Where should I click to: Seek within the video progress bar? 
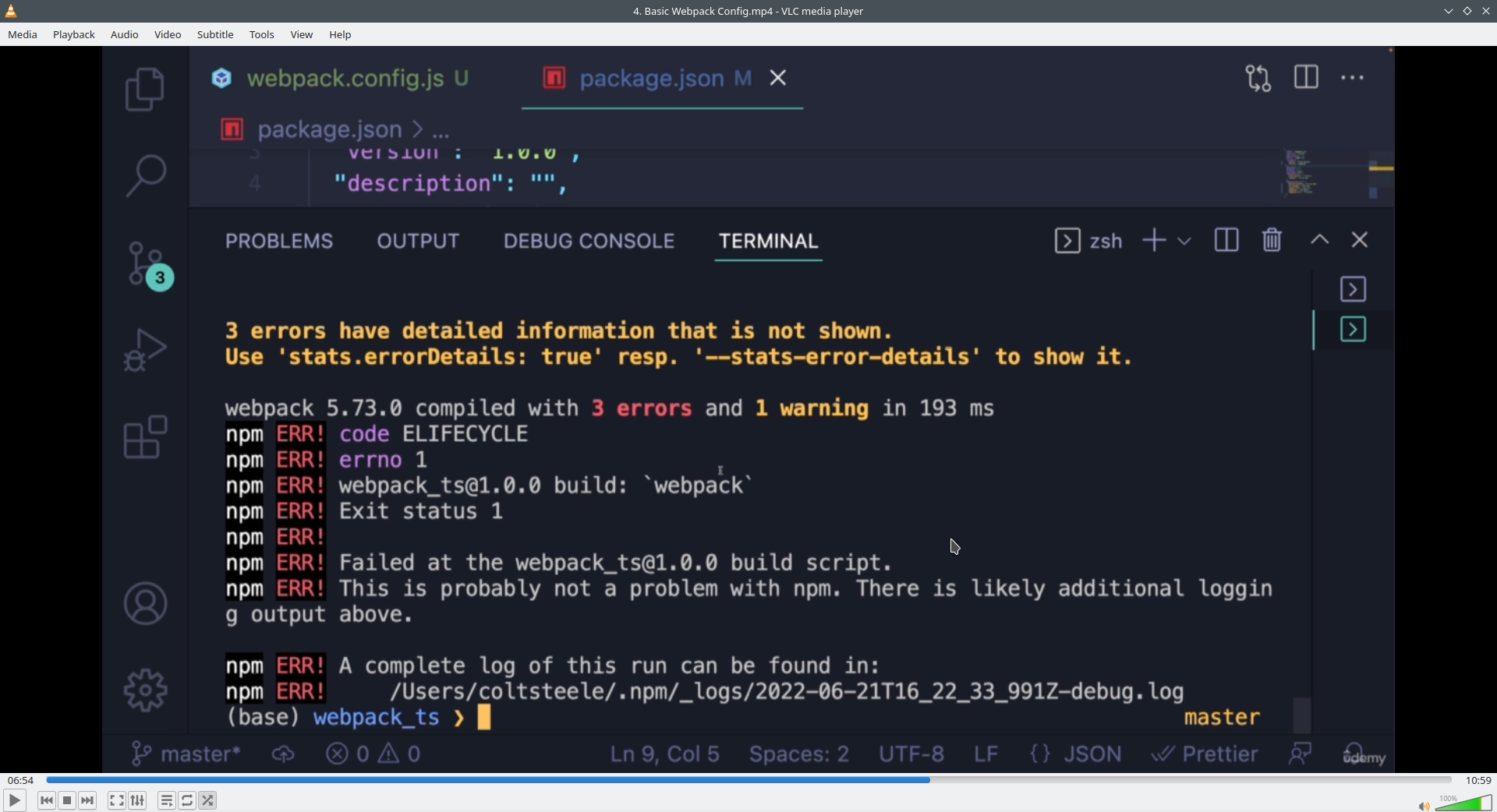tap(748, 780)
